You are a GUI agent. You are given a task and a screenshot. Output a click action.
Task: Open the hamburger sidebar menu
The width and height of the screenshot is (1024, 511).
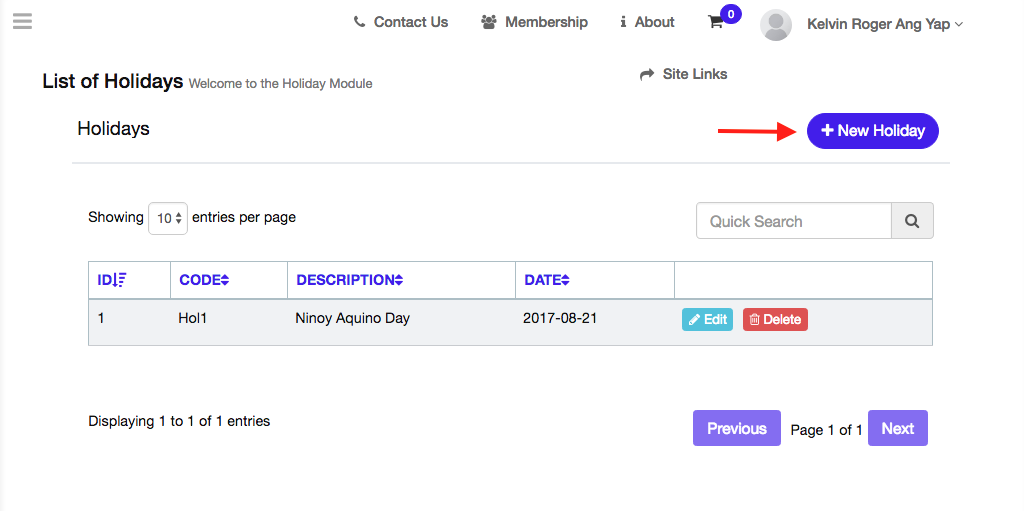point(22,21)
